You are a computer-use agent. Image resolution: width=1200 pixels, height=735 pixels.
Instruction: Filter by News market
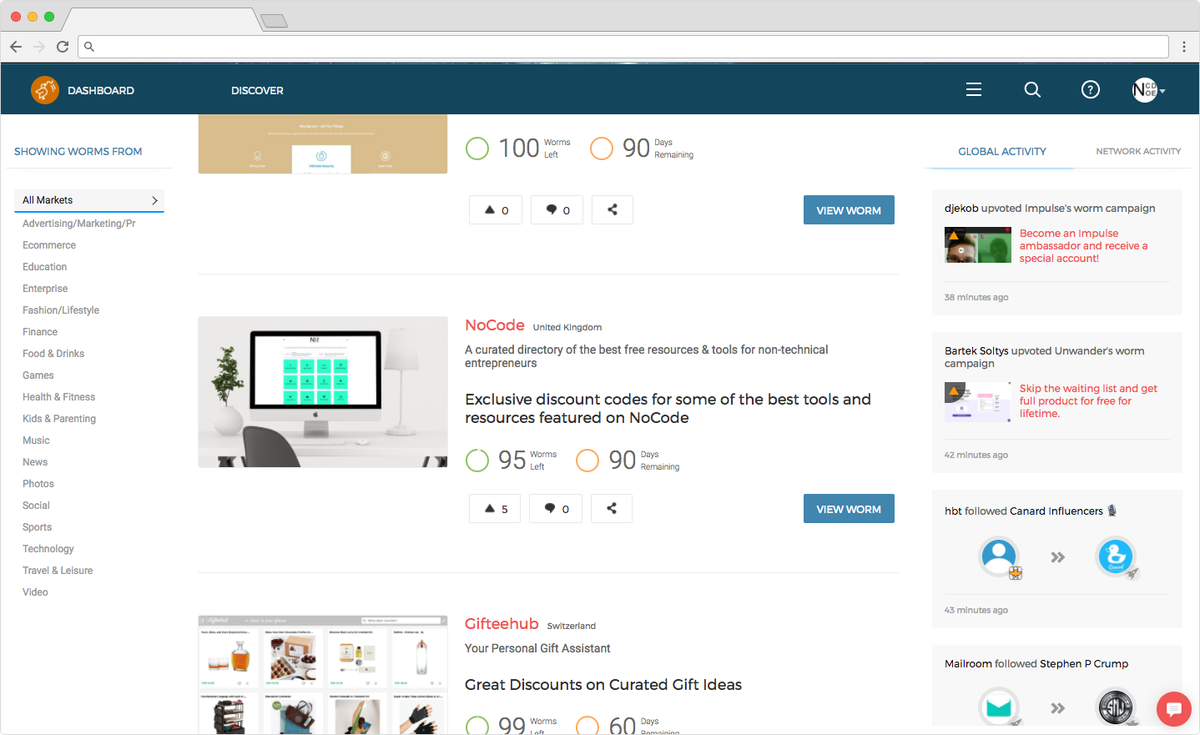[35, 462]
